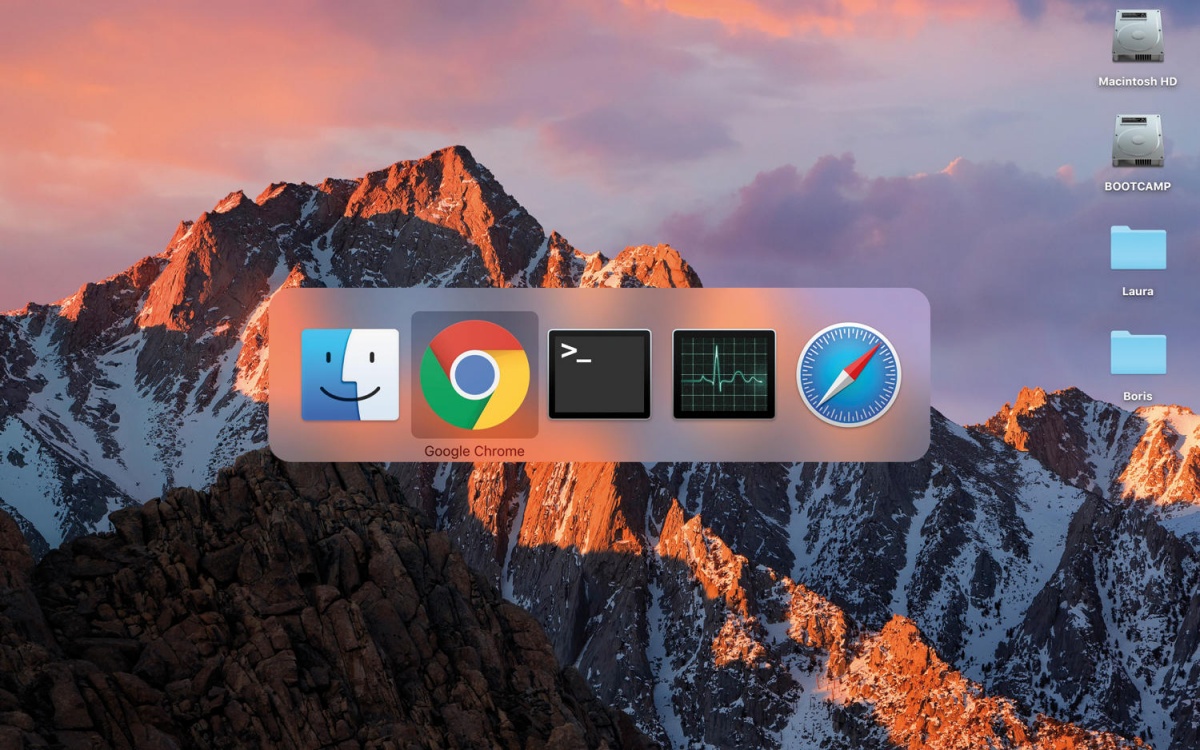1200x750 pixels.
Task: Click the "Laura" folder name text
Action: pos(1138,292)
